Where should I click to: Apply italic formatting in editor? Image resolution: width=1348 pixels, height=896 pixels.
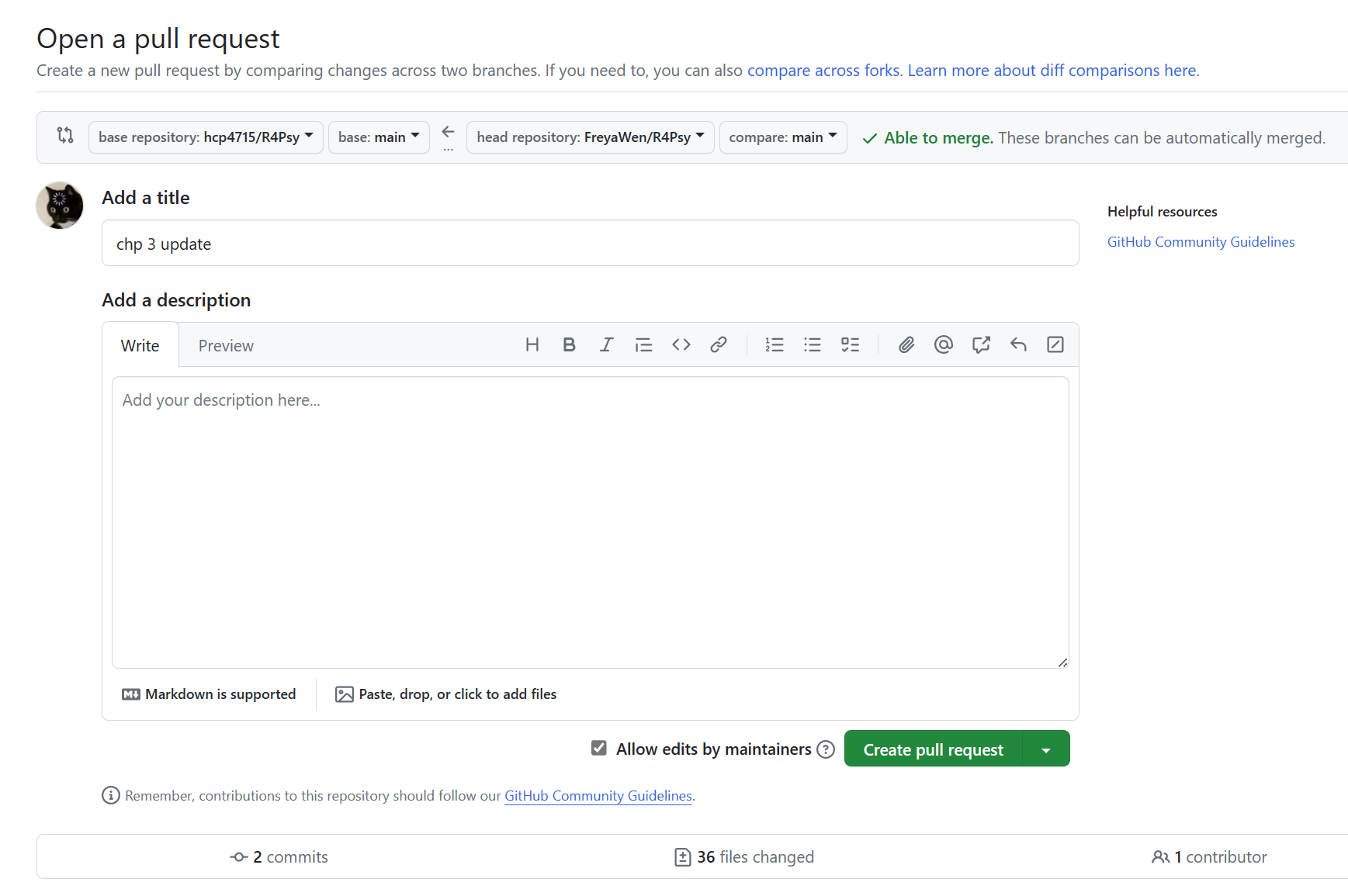(606, 345)
